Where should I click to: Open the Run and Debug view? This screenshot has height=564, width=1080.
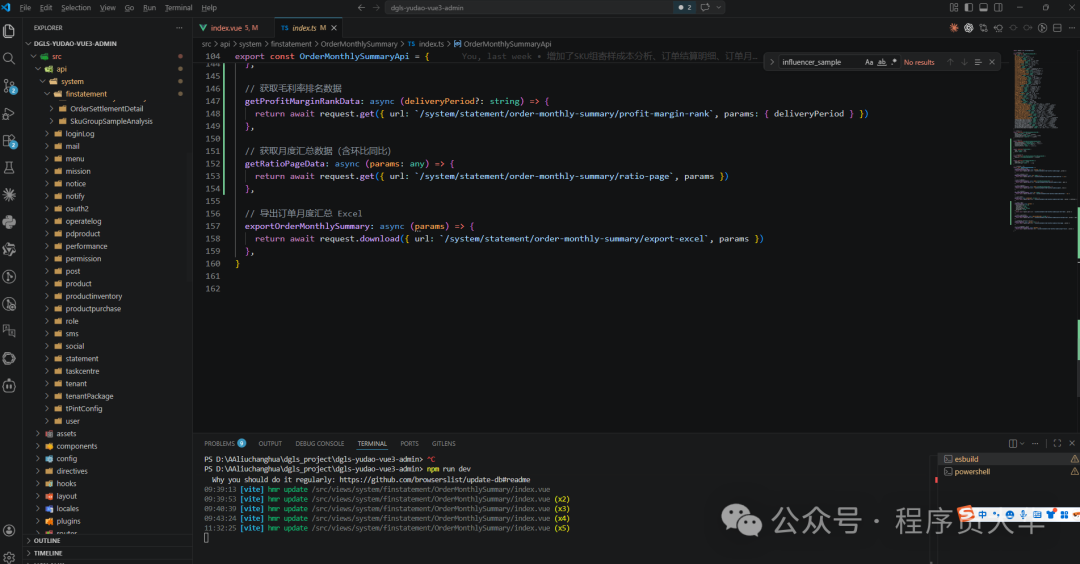pos(9,113)
